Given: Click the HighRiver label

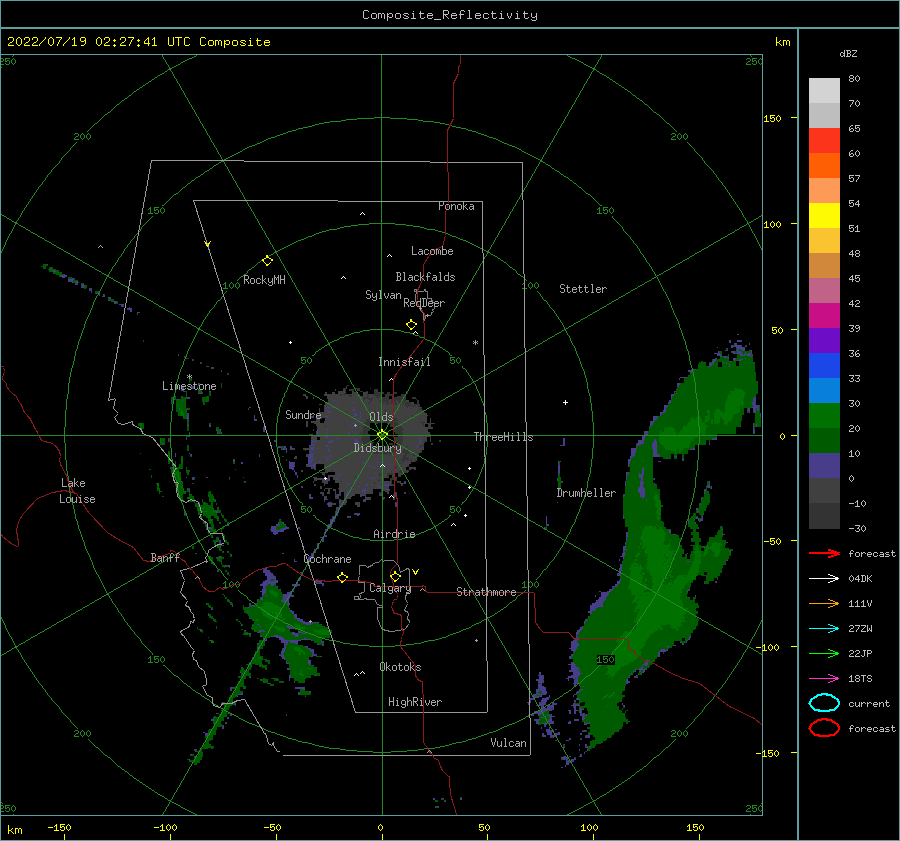Looking at the screenshot, I should [x=415, y=702].
